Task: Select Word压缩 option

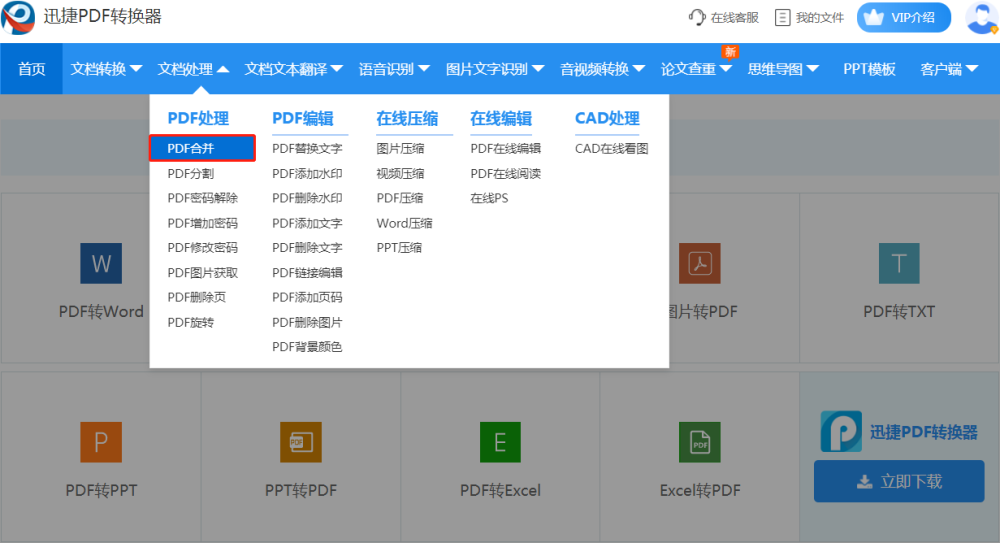Action: tap(404, 223)
